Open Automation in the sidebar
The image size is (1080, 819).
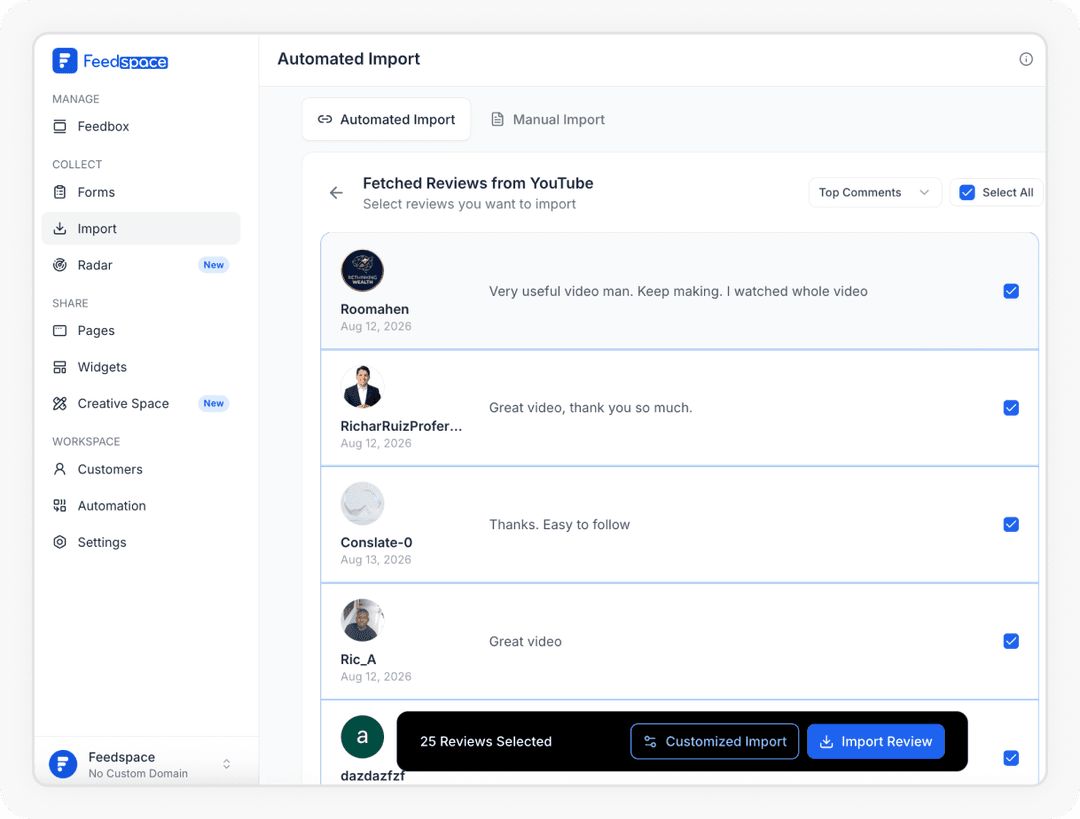pos(141,506)
